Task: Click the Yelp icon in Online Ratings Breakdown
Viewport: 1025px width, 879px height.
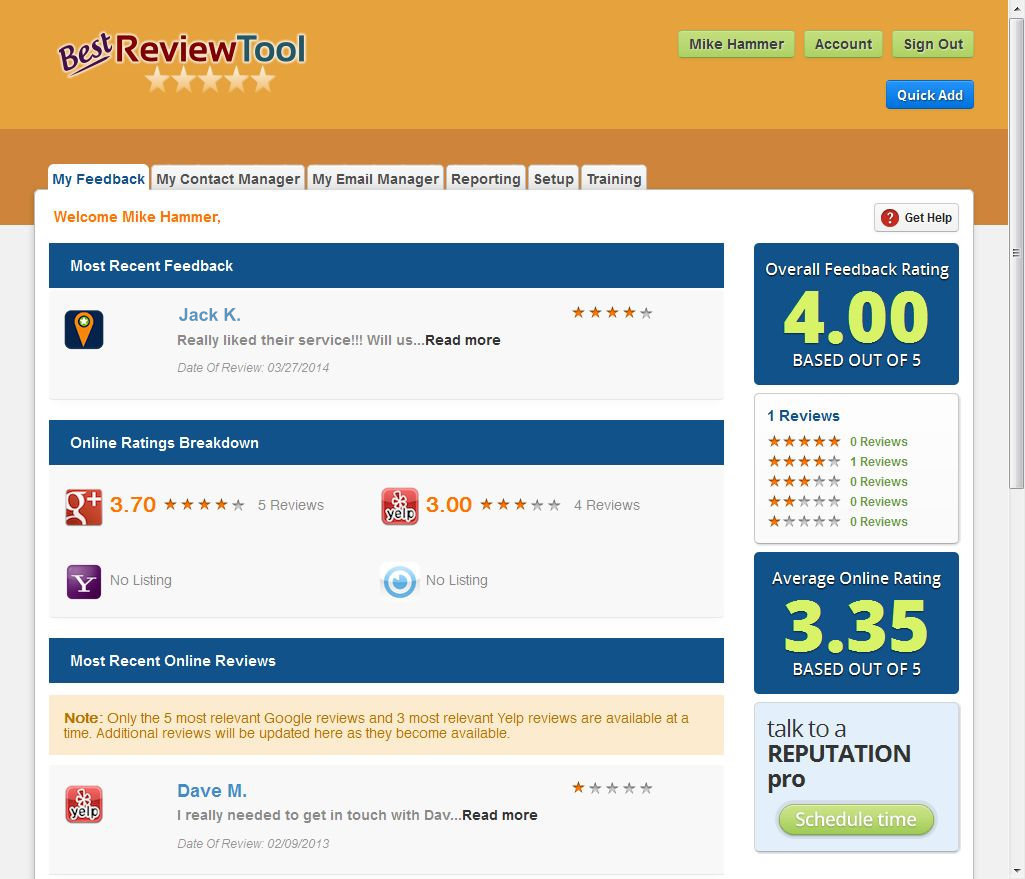Action: tap(400, 506)
